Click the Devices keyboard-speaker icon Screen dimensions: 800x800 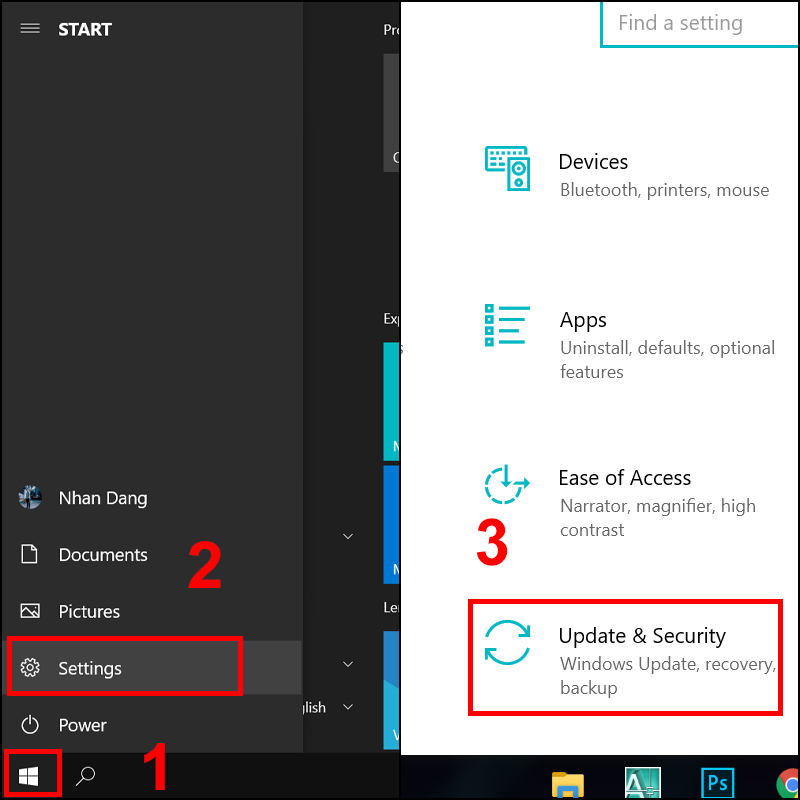pos(507,168)
